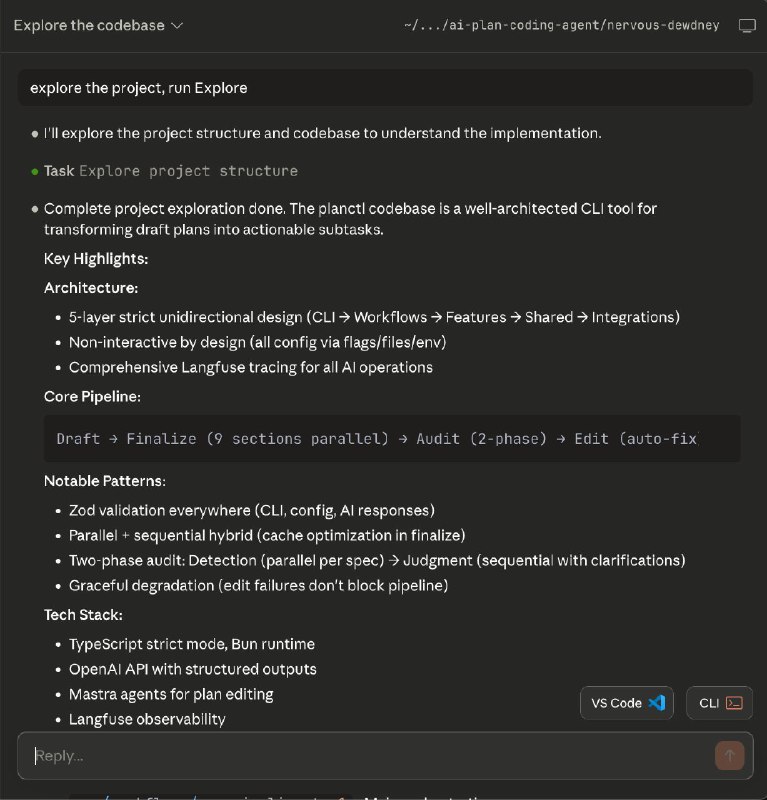Click the bullet beside 'Zod validation everywhere'
This screenshot has height=800, width=767.
pyautogui.click(x=57, y=510)
